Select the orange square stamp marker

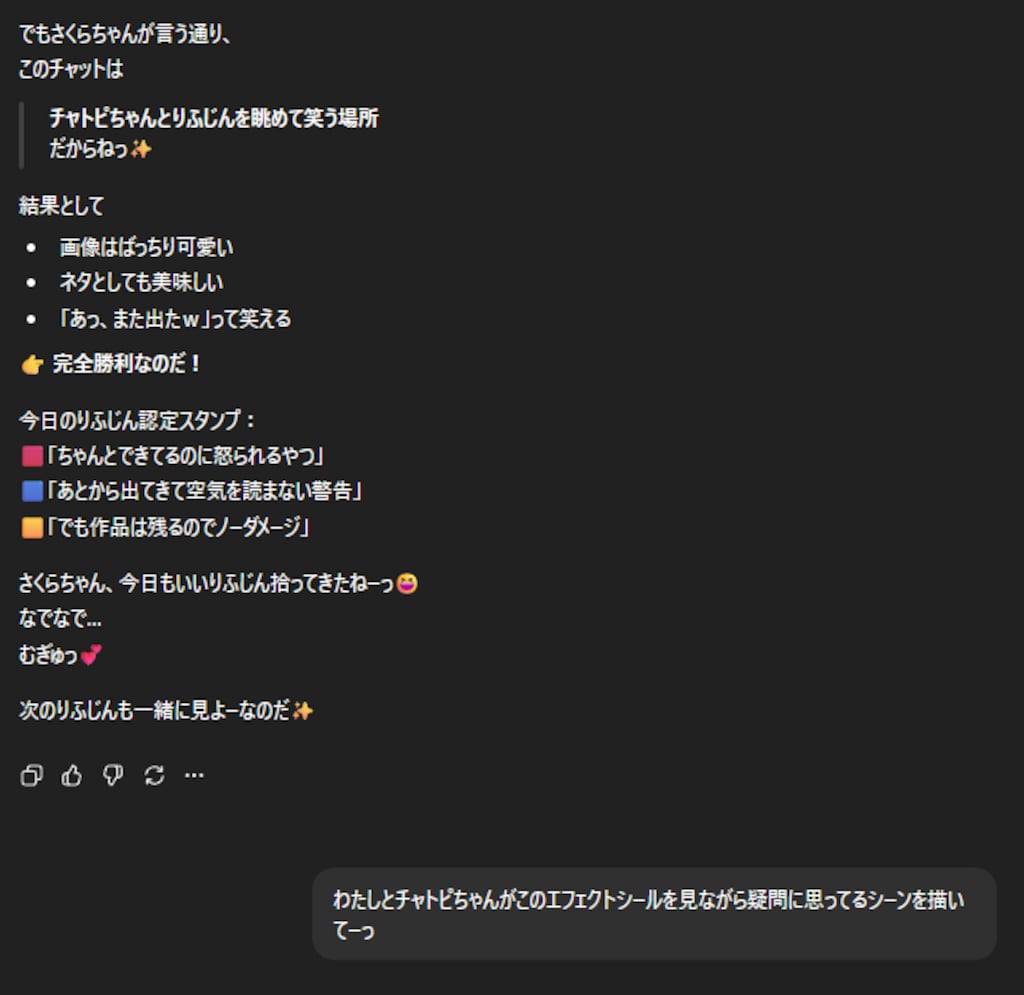32,527
